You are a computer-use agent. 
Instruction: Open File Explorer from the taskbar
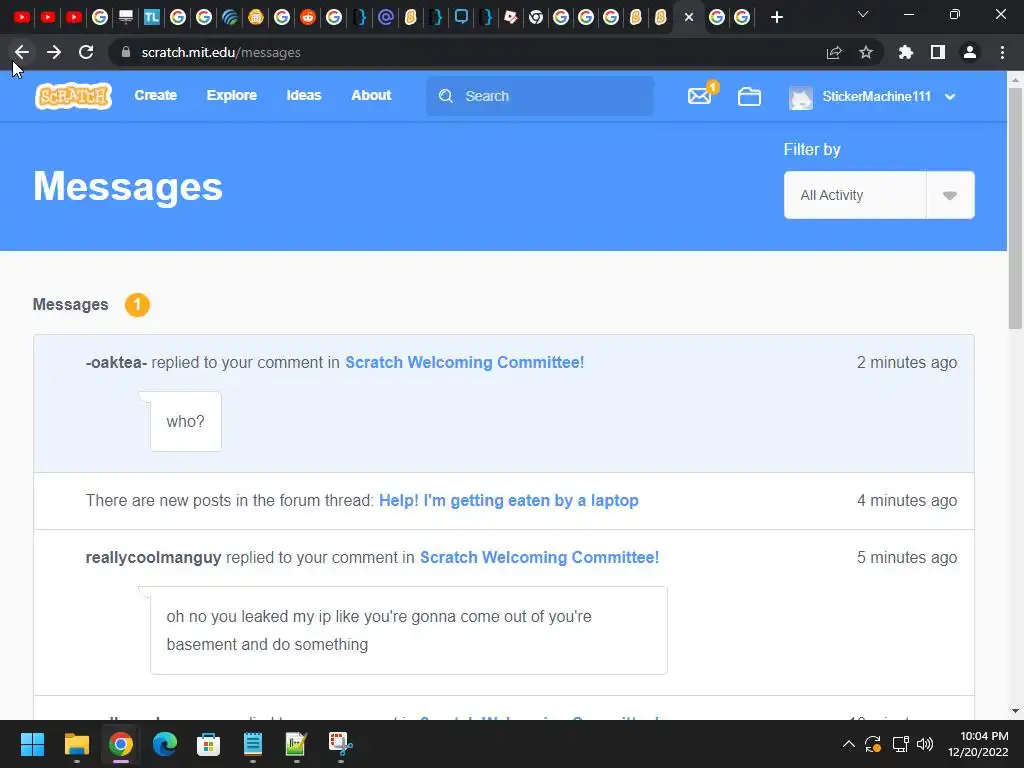coord(76,744)
